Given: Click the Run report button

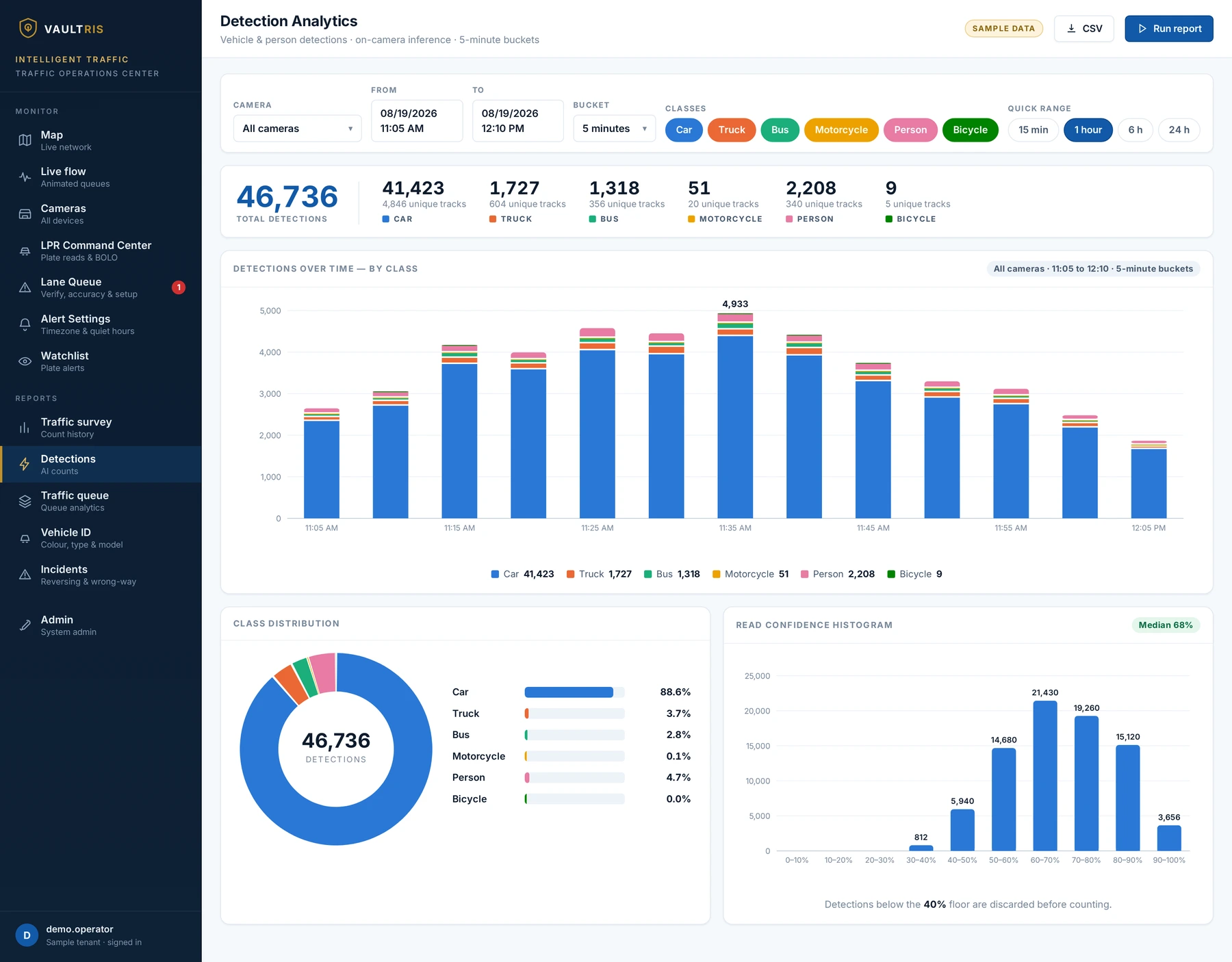Looking at the screenshot, I should tap(1169, 29).
